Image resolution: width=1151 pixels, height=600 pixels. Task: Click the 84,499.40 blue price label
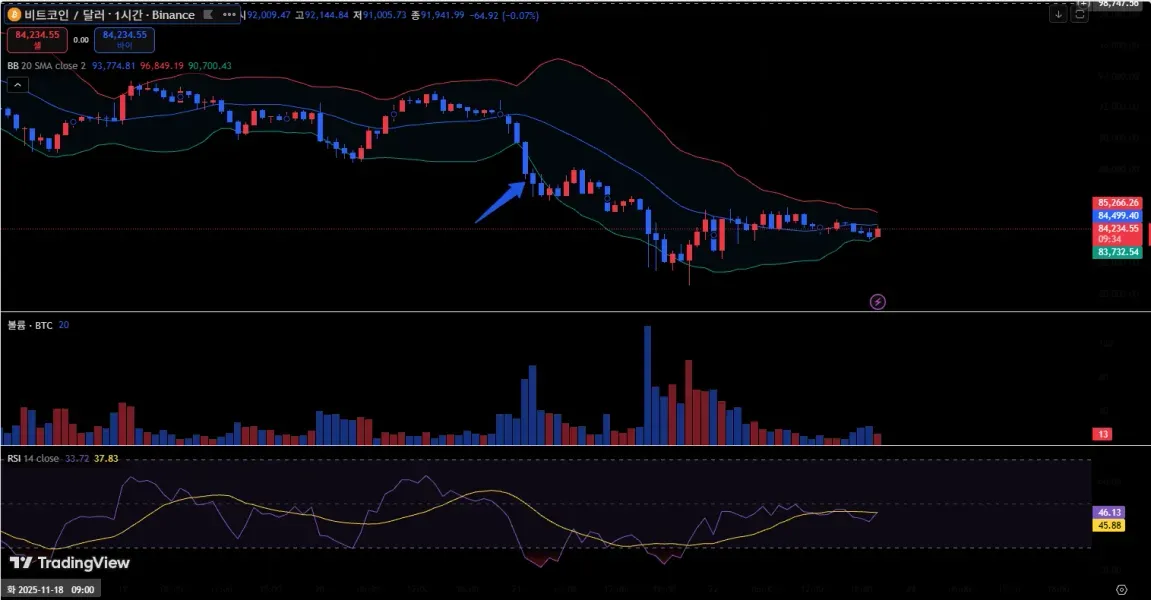pyautogui.click(x=1118, y=216)
